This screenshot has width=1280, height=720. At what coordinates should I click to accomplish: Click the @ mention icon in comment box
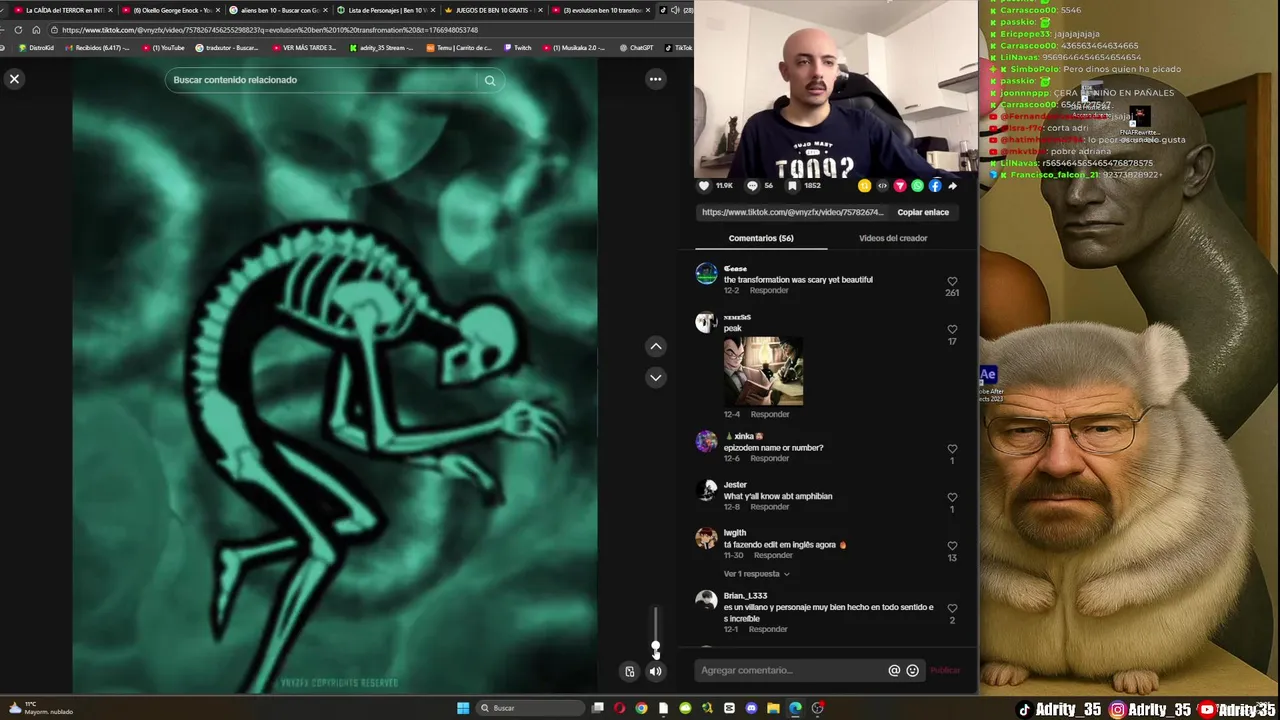coord(894,671)
